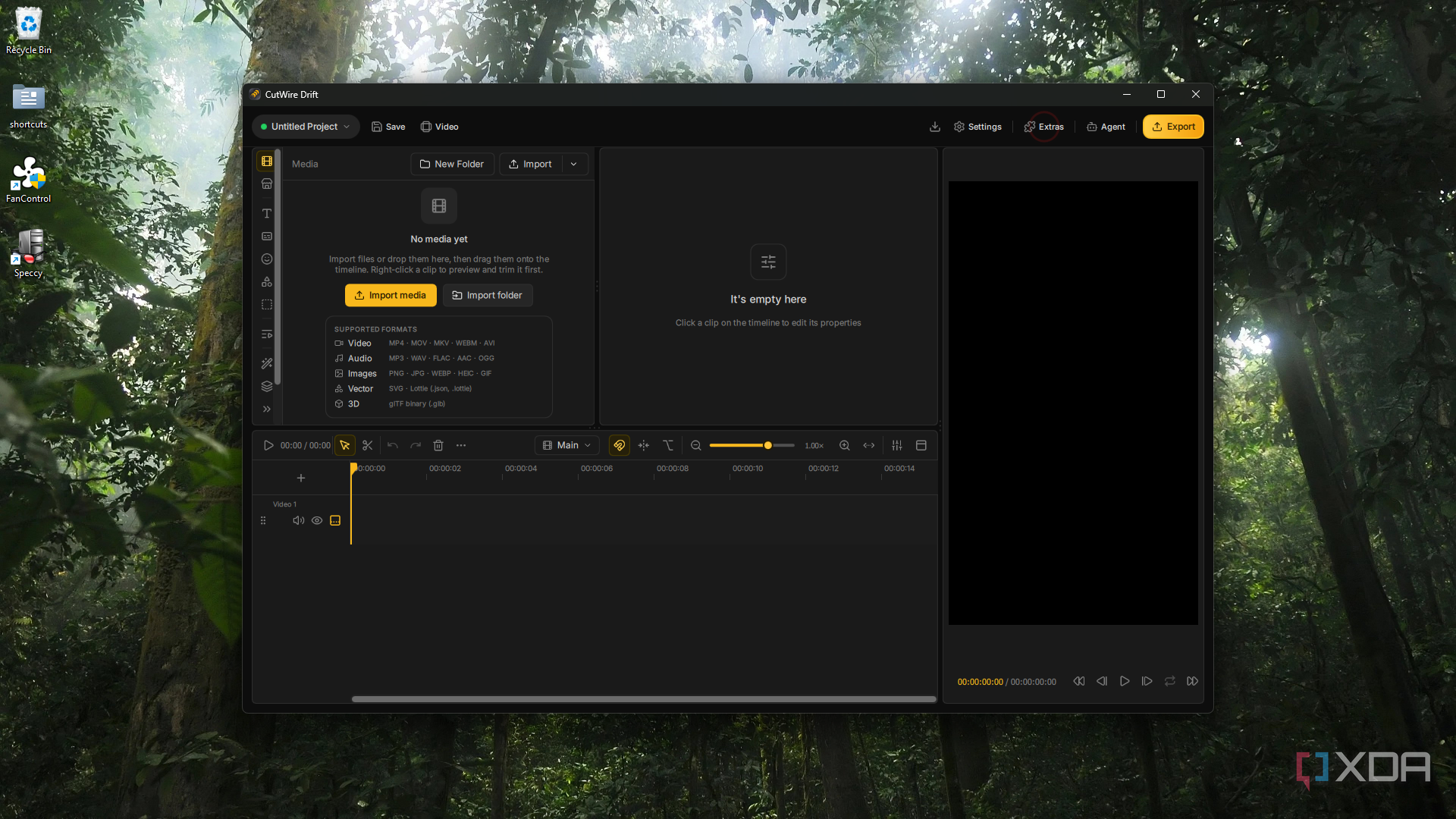Open the store/library sidebar panel
This screenshot has height=819, width=1456.
pyautogui.click(x=267, y=184)
